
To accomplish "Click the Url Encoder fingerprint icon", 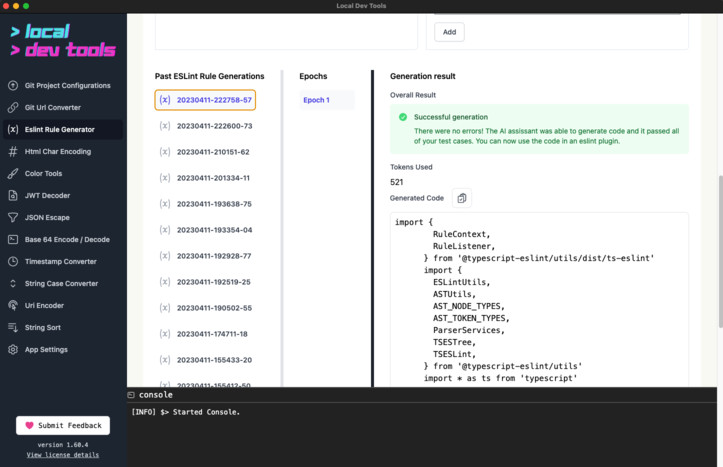I will pyautogui.click(x=13, y=305).
